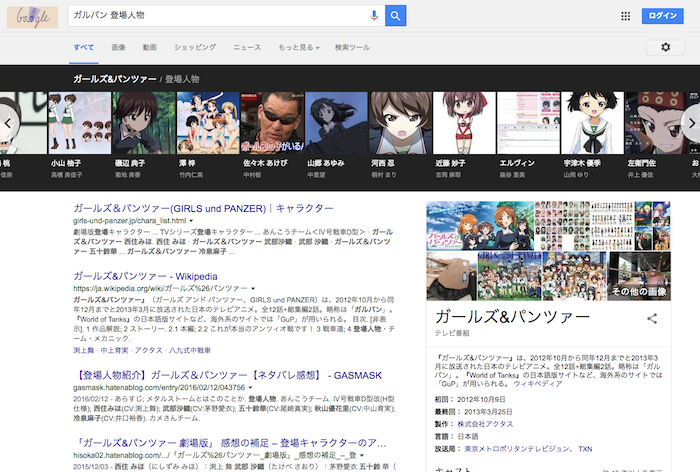Viewport: 700px width, 472px height.
Task: Switch to the 画像 tab
Action: click(118, 47)
